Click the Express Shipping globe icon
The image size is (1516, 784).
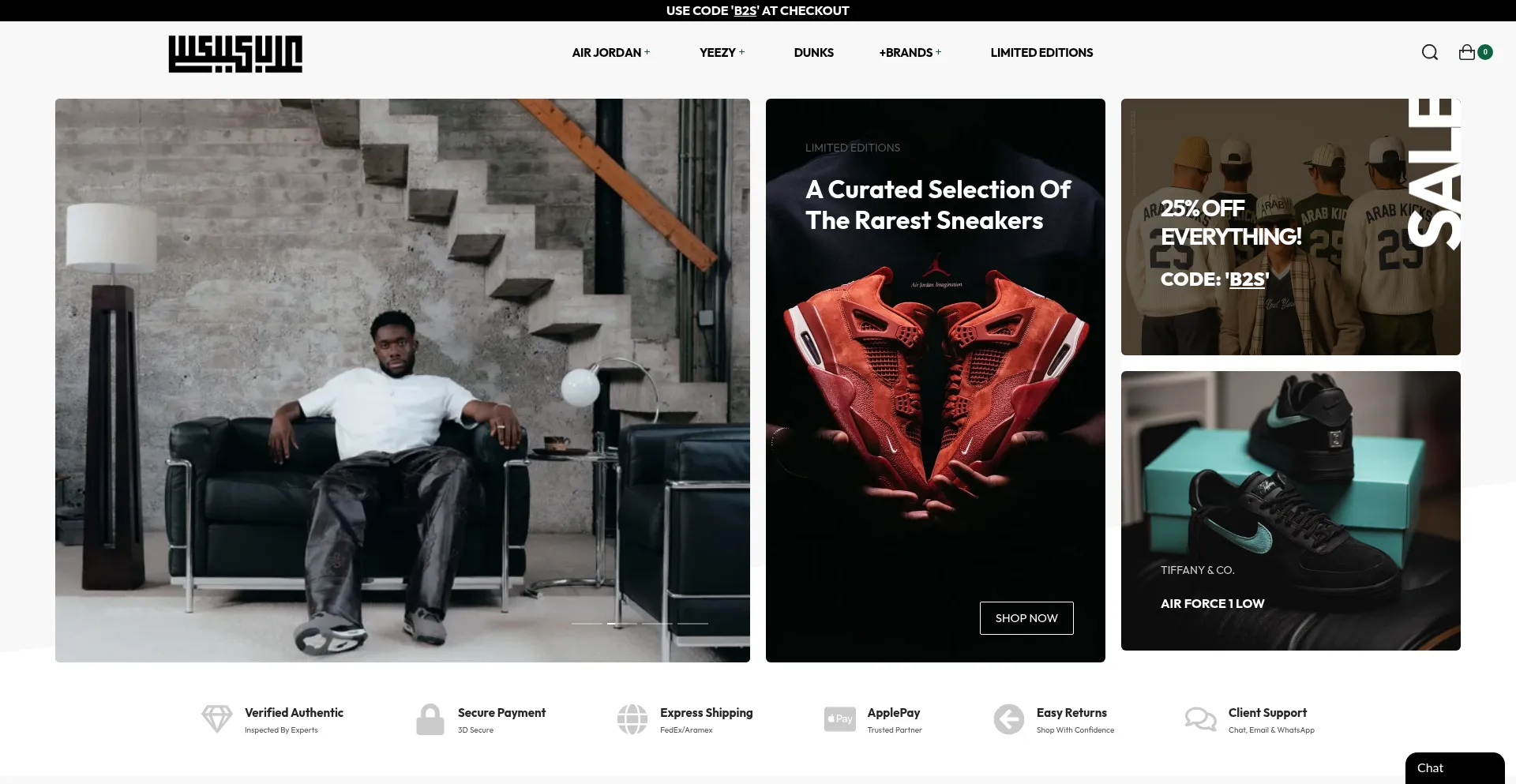point(632,719)
